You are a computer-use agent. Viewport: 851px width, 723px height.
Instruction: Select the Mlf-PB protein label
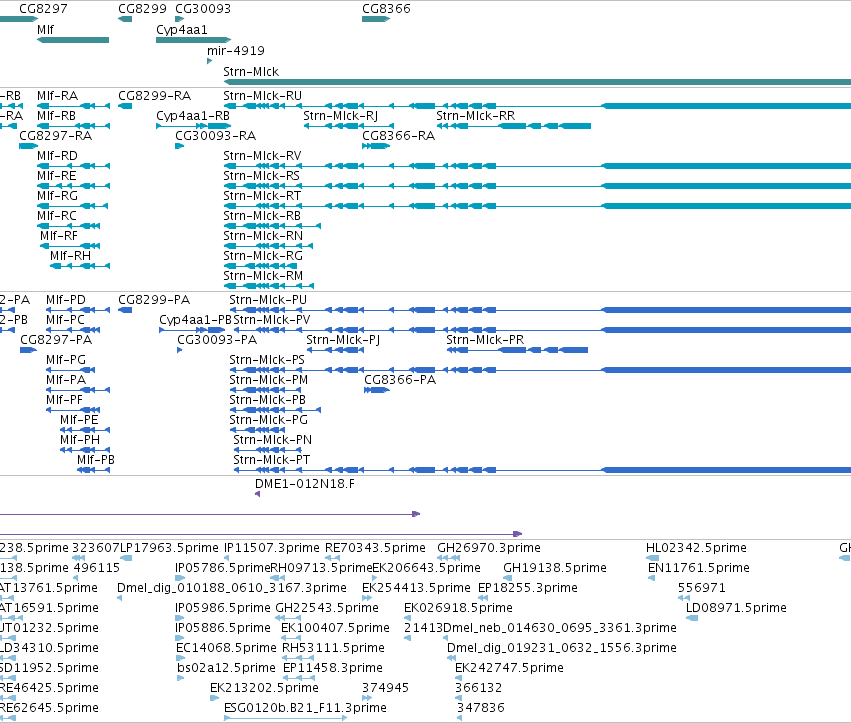pos(96,460)
